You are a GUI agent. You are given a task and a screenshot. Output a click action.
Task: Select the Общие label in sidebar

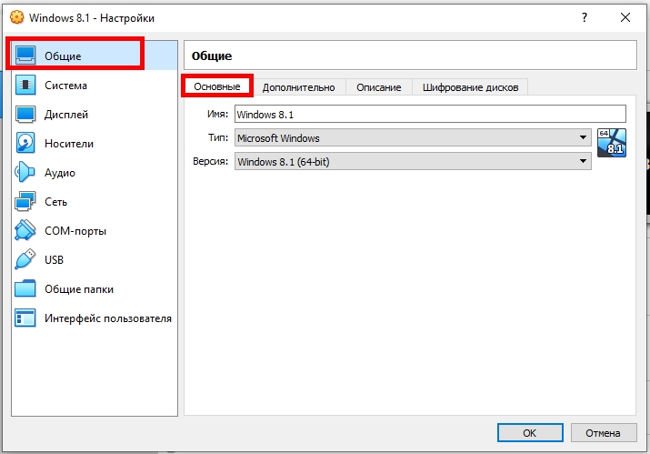click(63, 56)
